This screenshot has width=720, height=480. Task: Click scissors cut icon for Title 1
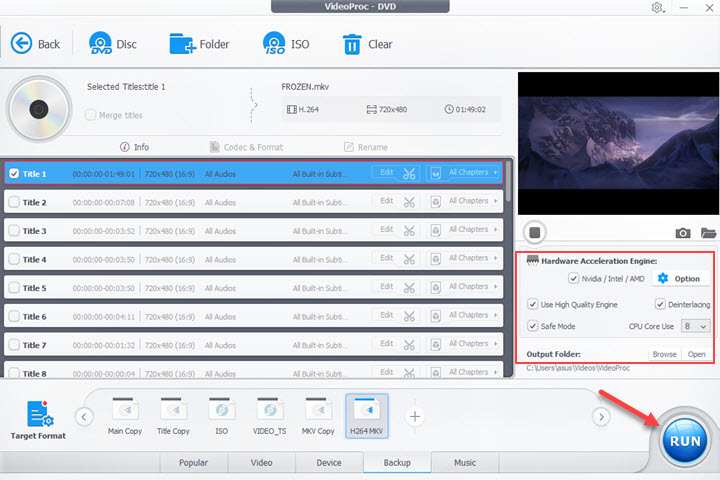tap(409, 173)
